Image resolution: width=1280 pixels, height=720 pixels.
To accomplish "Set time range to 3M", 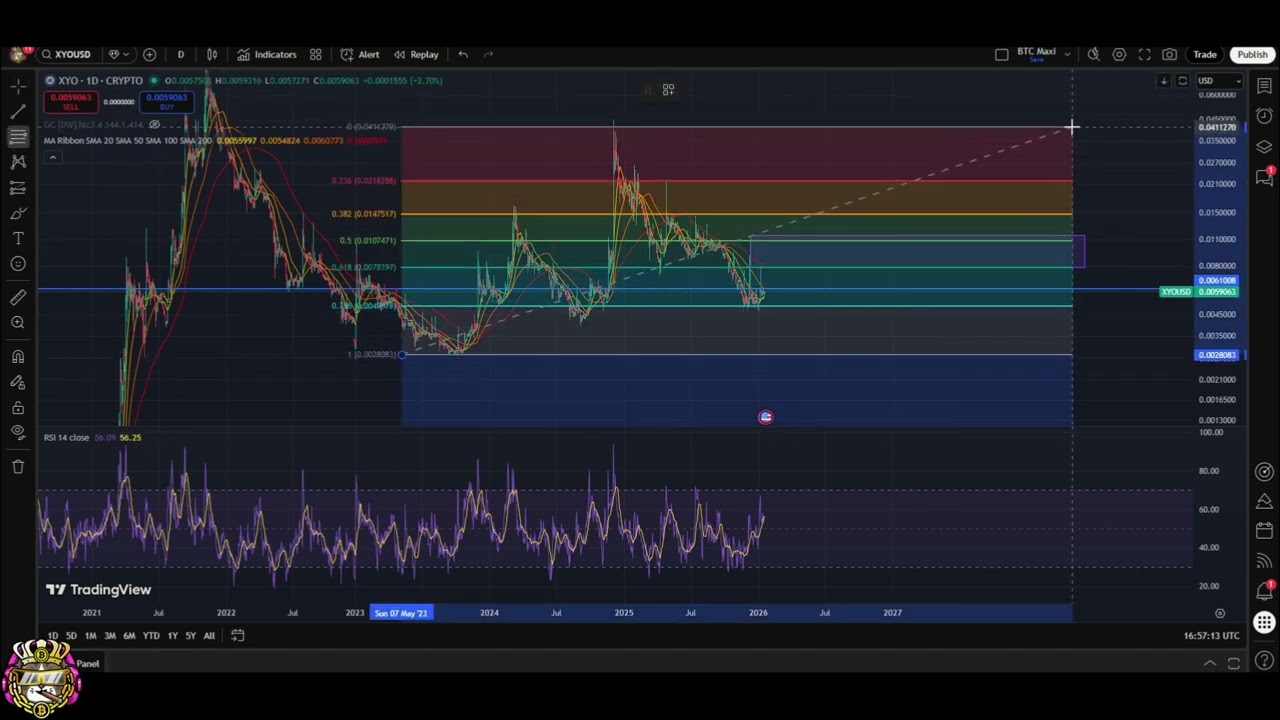I will pos(110,636).
